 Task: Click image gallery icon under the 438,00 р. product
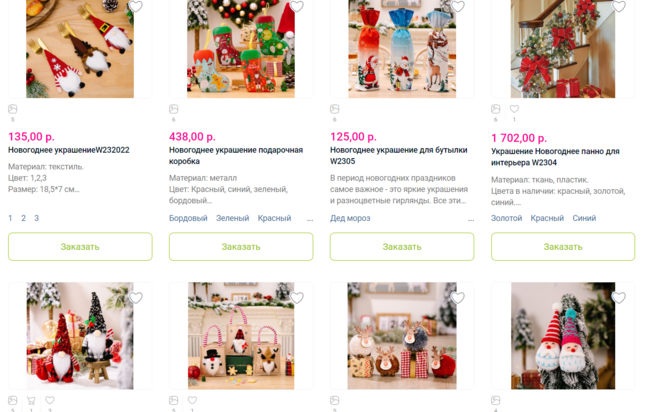[x=173, y=109]
